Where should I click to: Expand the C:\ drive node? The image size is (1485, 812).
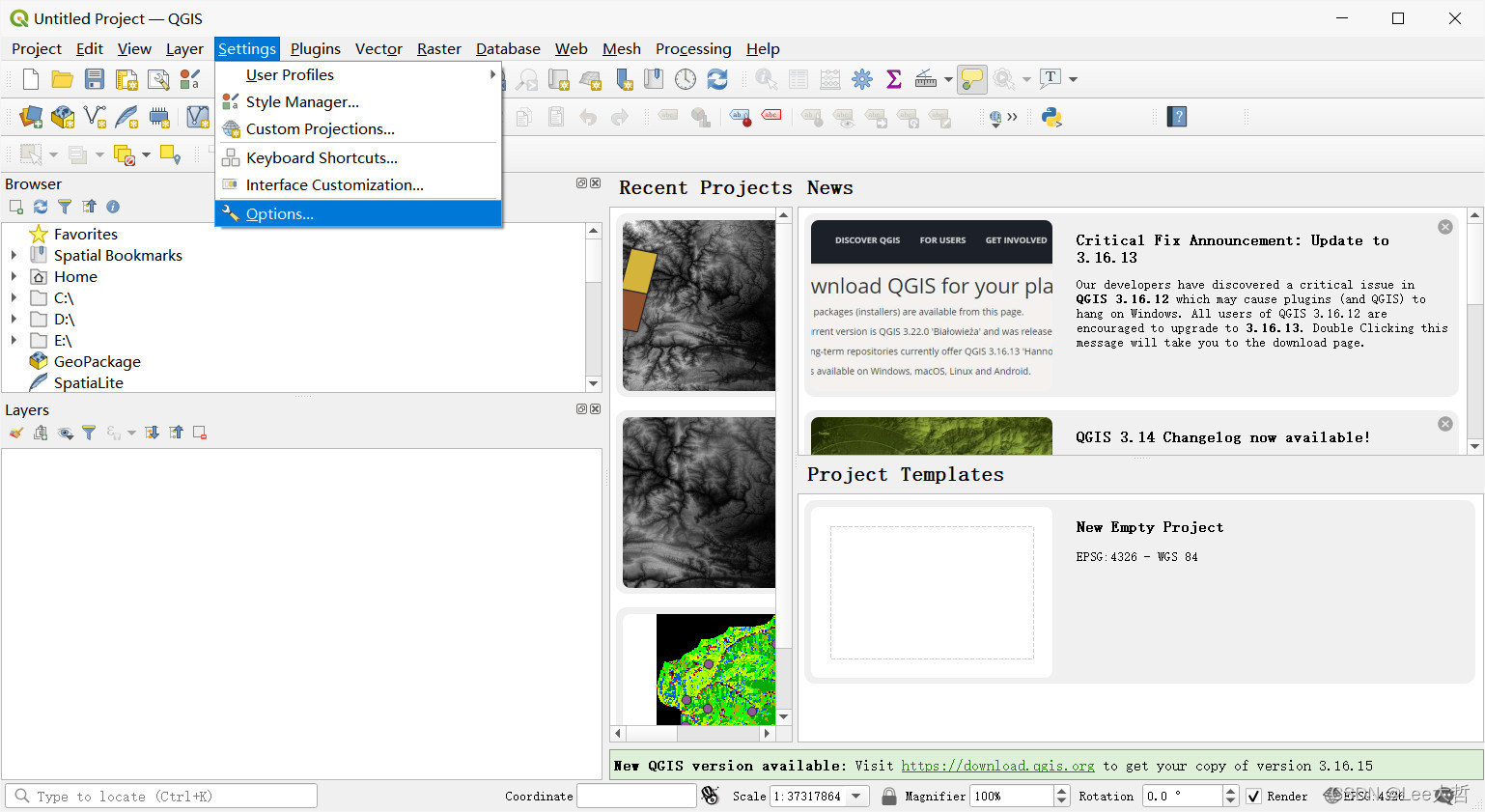tap(14, 297)
